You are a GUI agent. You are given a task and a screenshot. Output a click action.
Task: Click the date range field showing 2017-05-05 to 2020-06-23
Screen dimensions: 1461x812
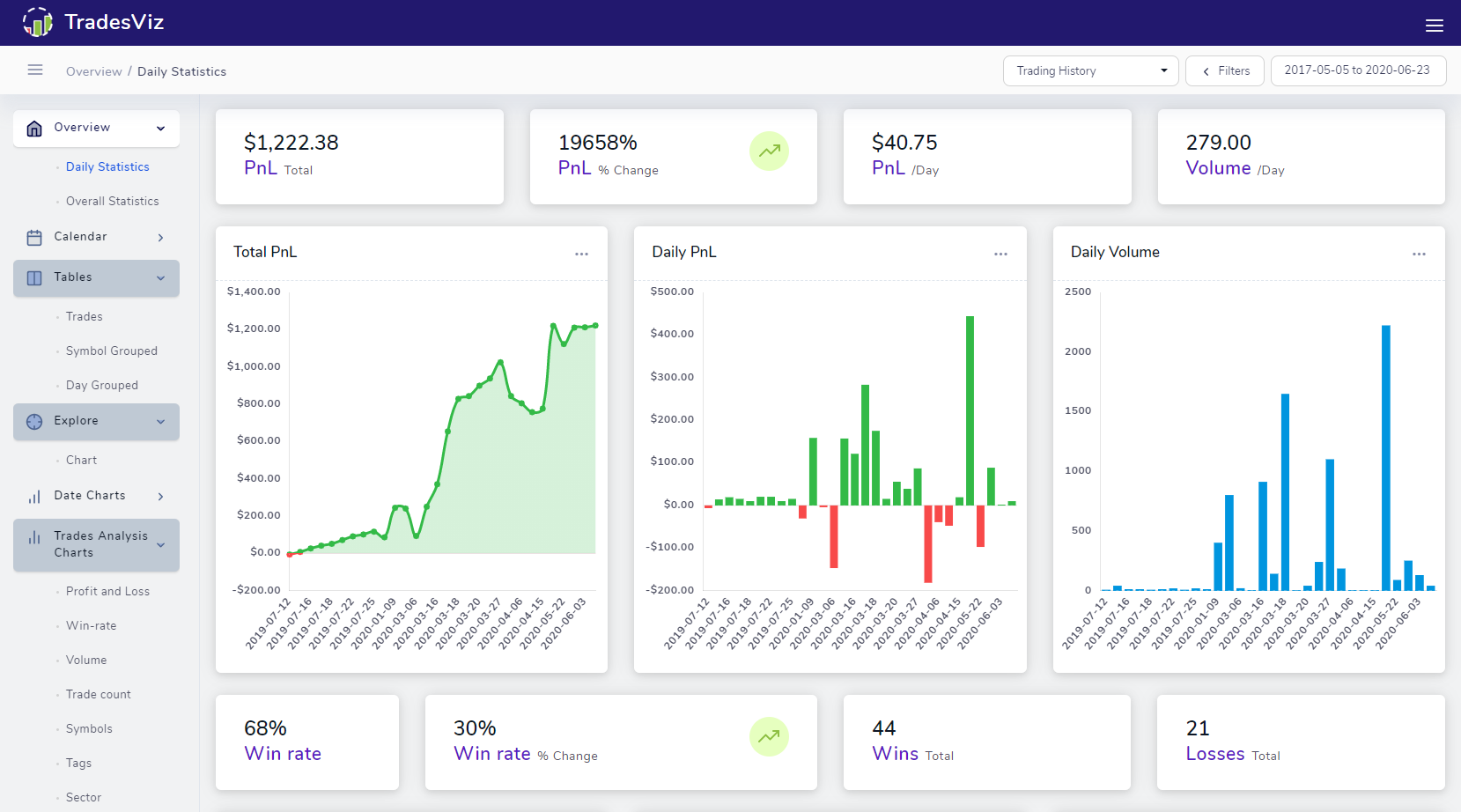coord(1358,70)
